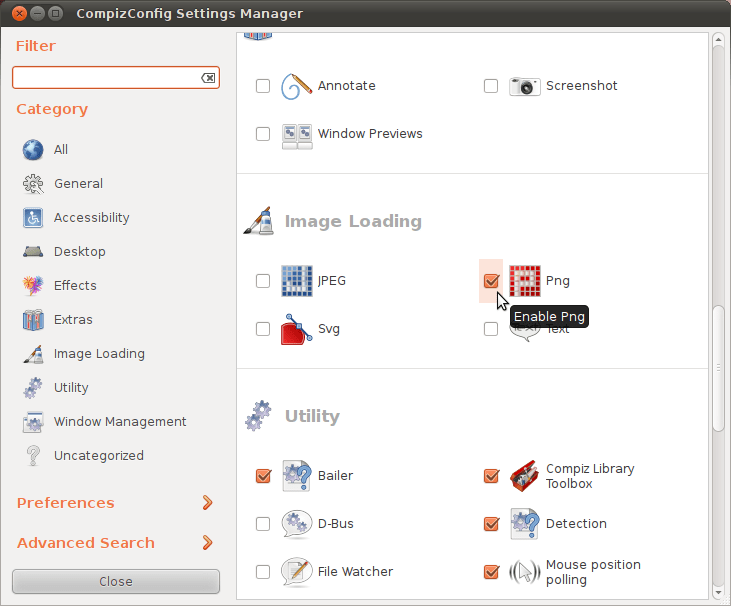Disable the Bailer checkbox
The height and width of the screenshot is (606, 731).
(x=263, y=476)
